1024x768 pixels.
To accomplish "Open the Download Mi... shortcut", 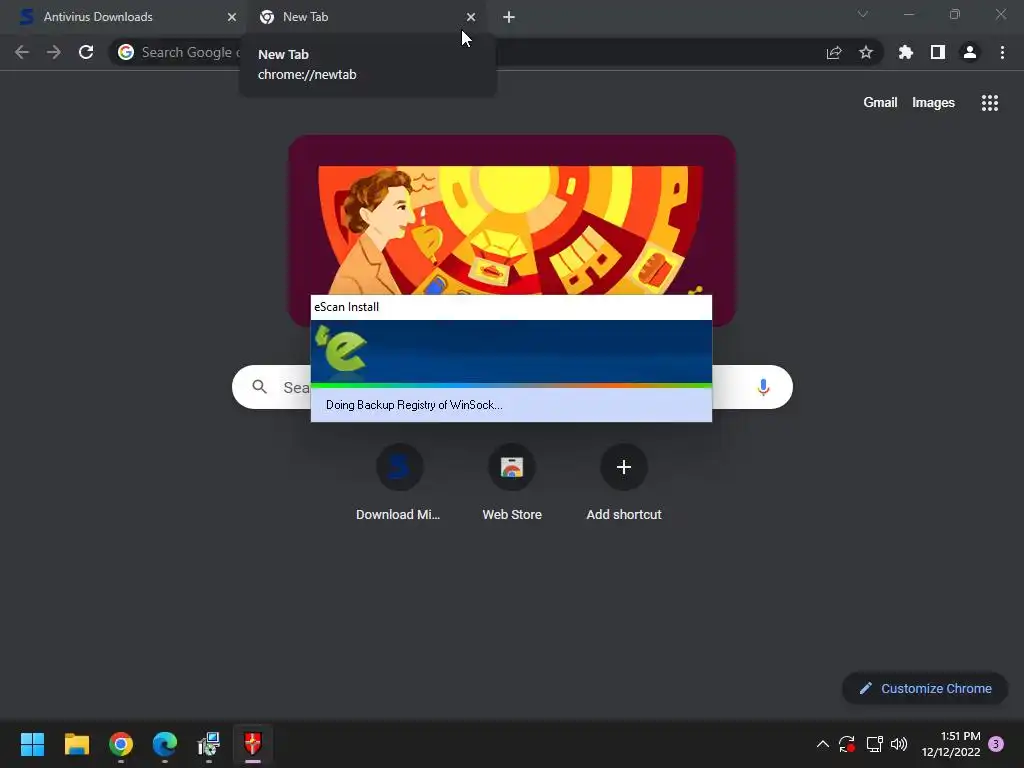I will [x=398, y=482].
